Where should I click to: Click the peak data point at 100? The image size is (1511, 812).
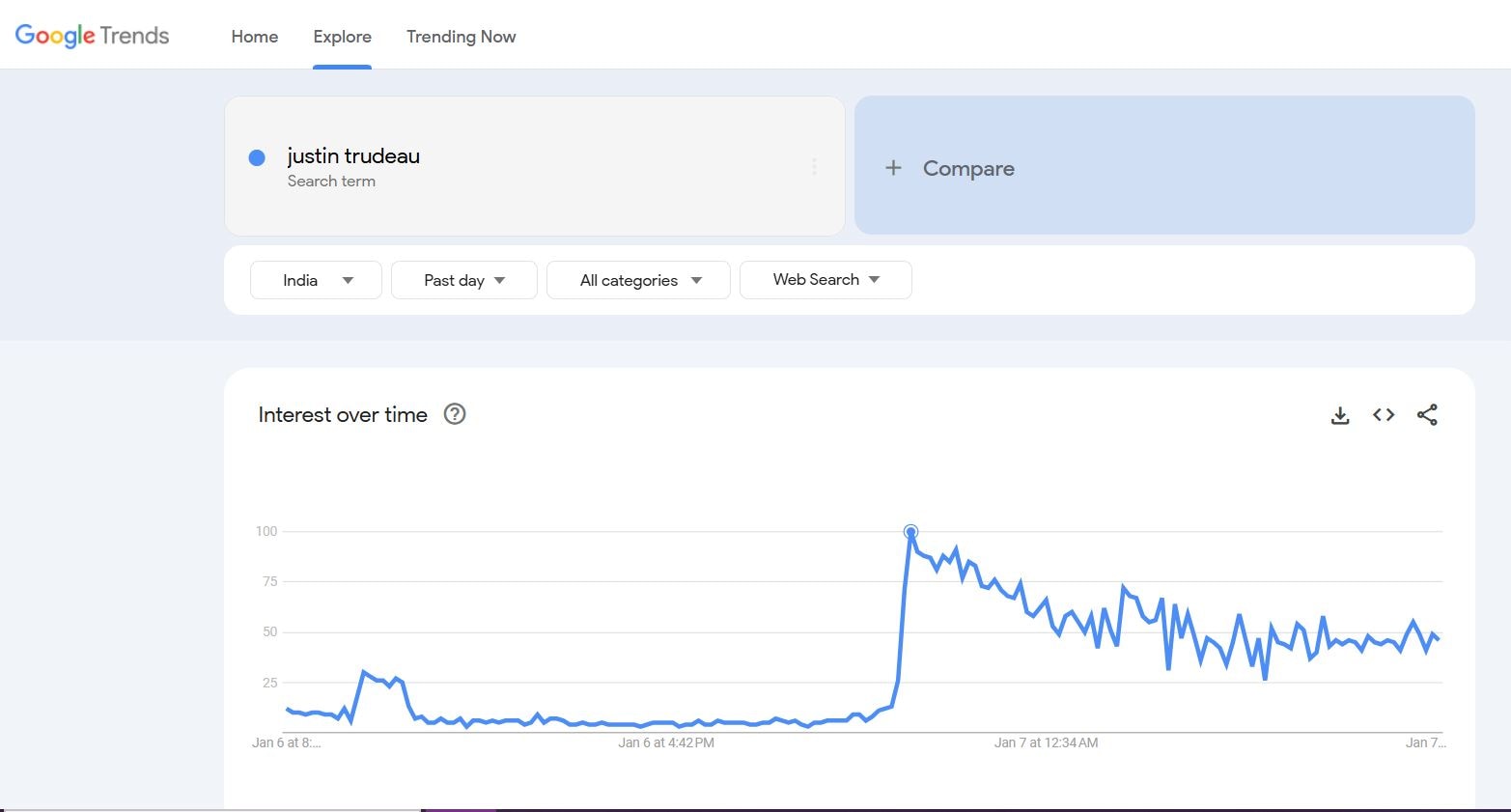[x=910, y=532]
